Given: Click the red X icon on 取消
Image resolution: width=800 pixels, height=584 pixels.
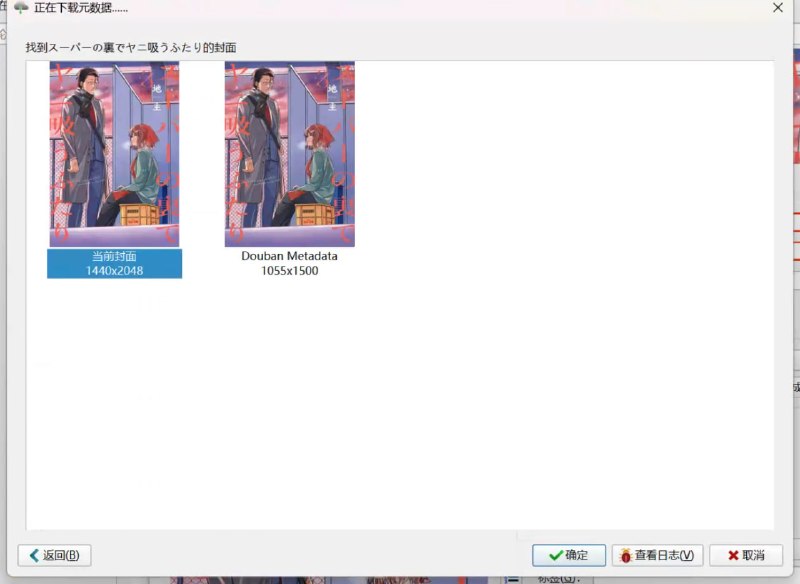Looking at the screenshot, I should 733,555.
